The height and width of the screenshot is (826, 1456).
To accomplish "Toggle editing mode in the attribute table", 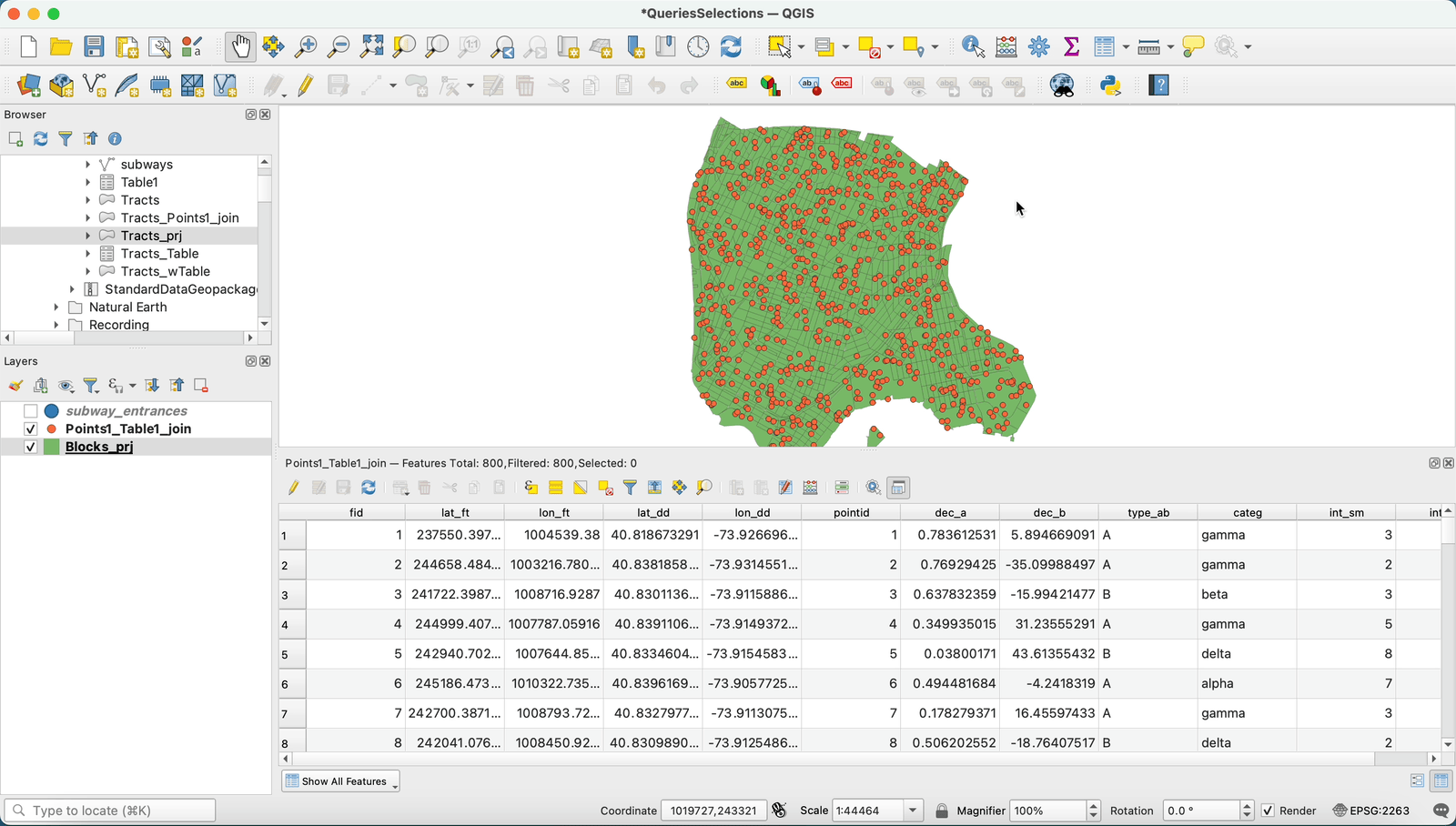I will pyautogui.click(x=293, y=488).
